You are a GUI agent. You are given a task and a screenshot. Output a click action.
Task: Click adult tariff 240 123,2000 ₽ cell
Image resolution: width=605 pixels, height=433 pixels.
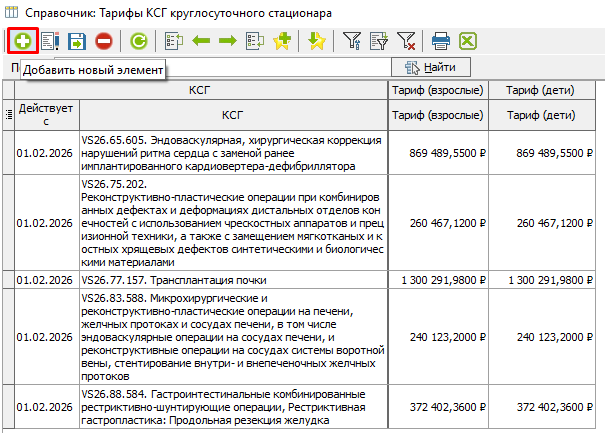[x=438, y=337]
